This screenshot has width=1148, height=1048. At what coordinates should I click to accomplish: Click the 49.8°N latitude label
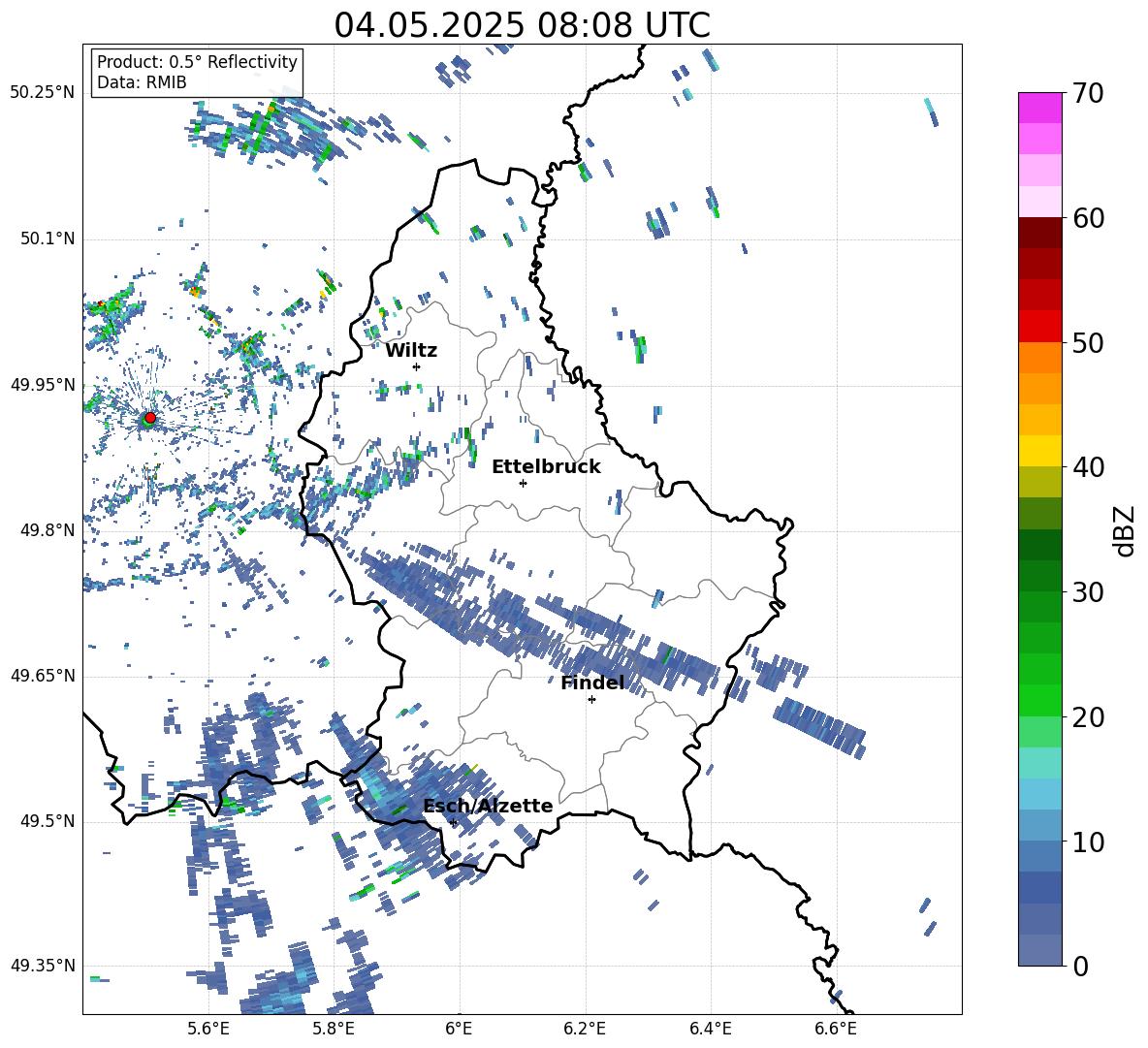(47, 530)
